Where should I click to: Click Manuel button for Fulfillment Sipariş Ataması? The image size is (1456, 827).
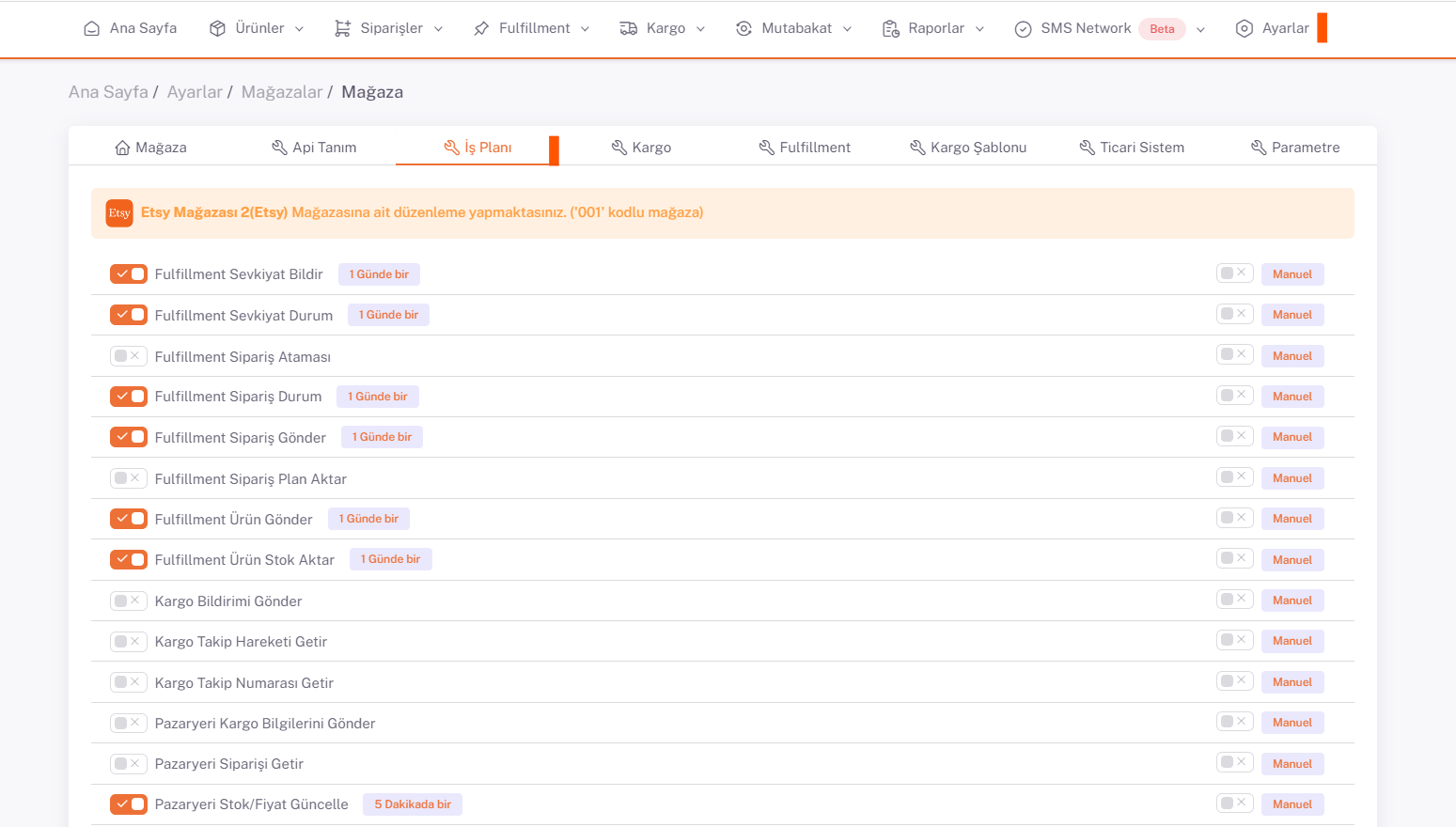coord(1292,356)
